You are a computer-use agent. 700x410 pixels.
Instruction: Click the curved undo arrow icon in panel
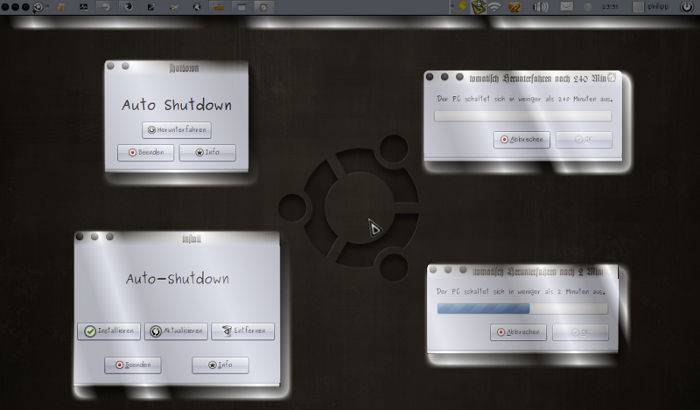pos(106,7)
